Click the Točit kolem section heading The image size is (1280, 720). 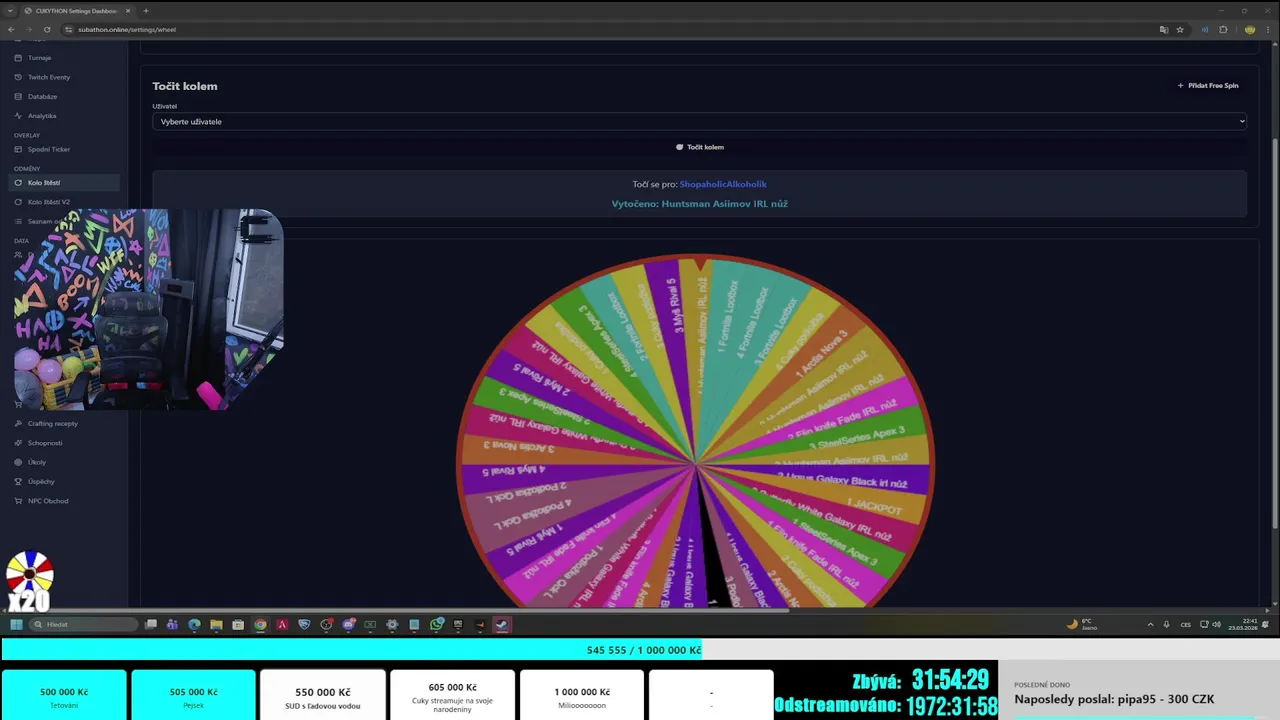tap(185, 86)
